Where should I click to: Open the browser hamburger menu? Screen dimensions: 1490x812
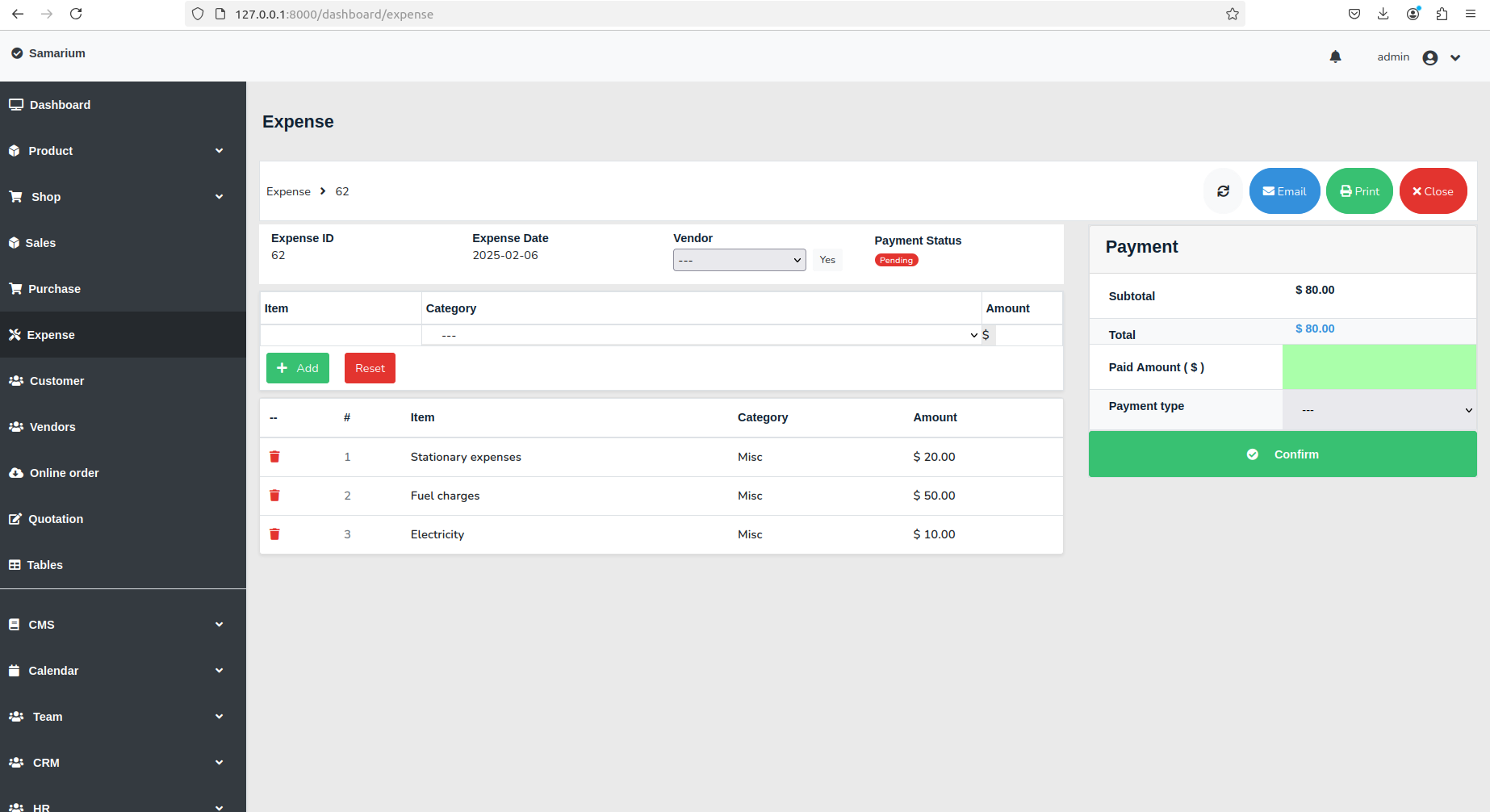click(1471, 14)
